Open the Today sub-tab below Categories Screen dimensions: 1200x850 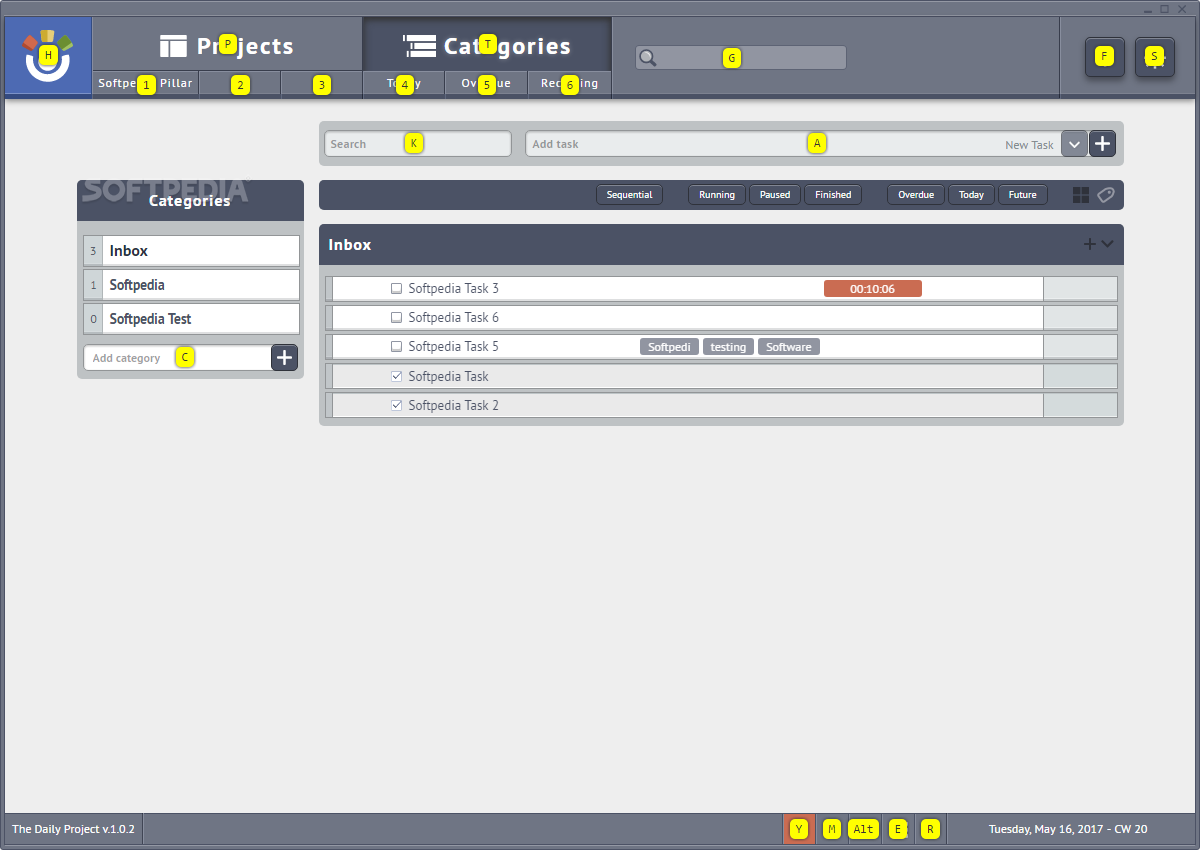pyautogui.click(x=404, y=84)
